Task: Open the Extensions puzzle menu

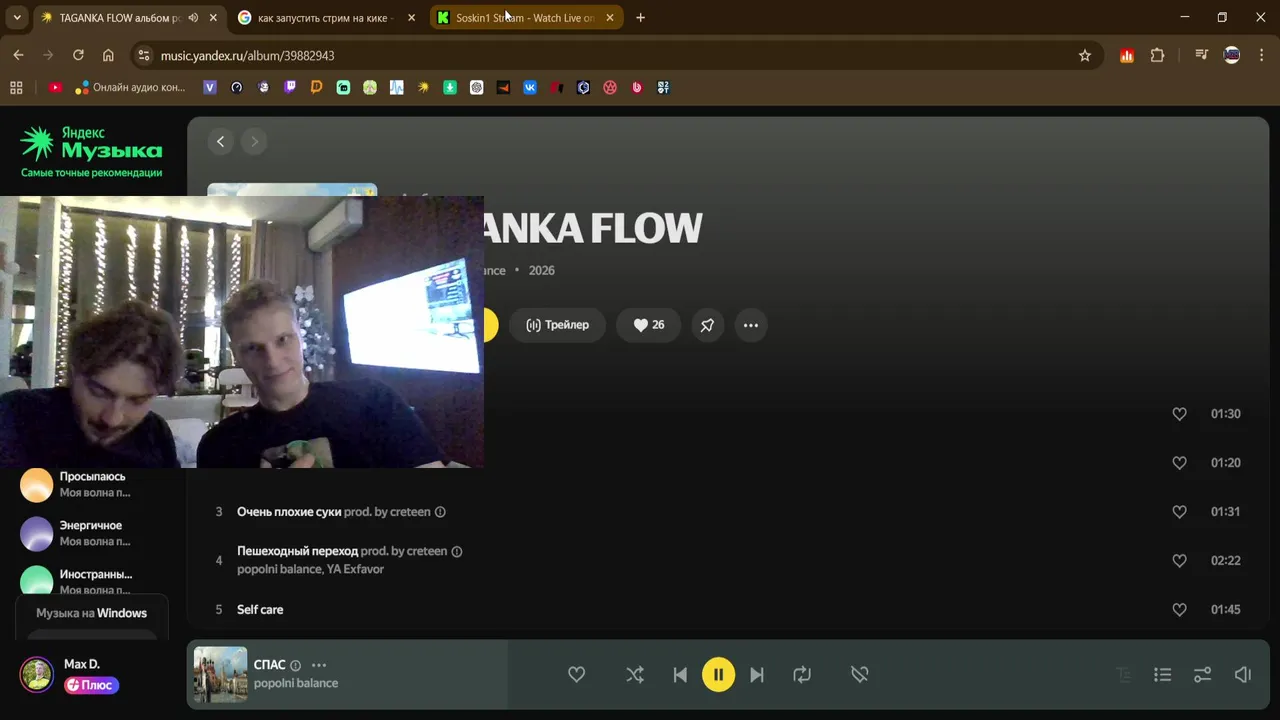Action: click(x=1158, y=56)
